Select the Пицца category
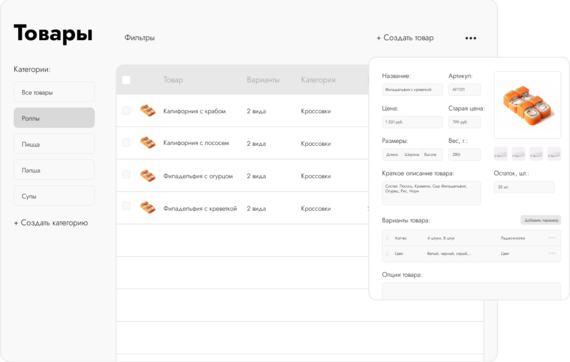Viewport: 570px width, 362px height. (54, 144)
